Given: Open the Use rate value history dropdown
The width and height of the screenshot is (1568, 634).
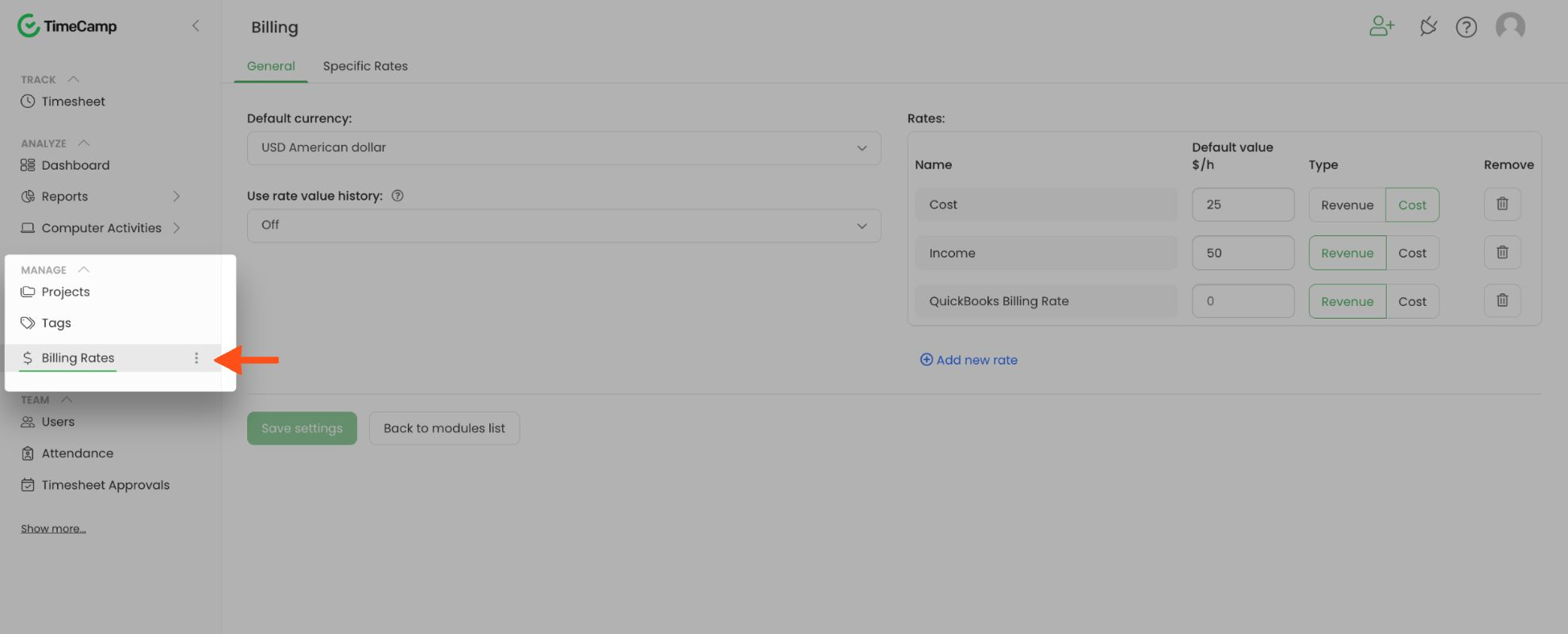Looking at the screenshot, I should pyautogui.click(x=563, y=226).
